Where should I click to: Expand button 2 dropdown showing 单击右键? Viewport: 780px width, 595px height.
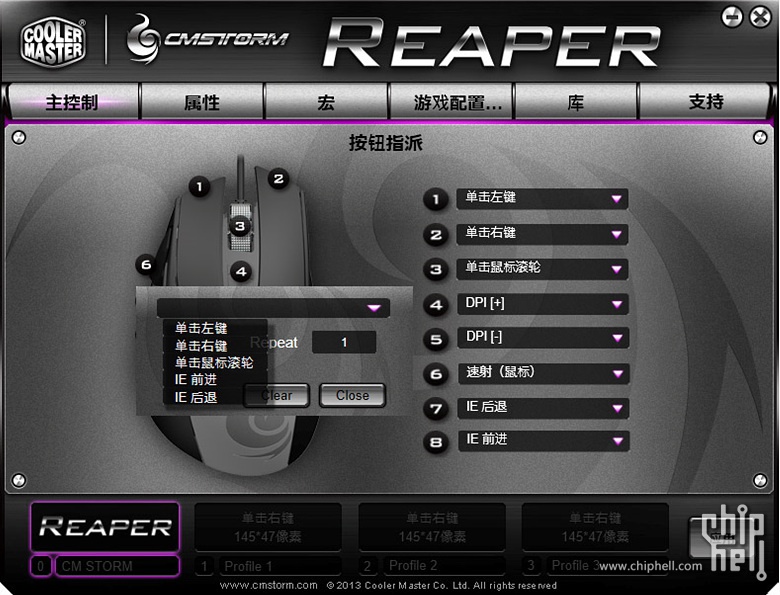pyautogui.click(x=542, y=234)
